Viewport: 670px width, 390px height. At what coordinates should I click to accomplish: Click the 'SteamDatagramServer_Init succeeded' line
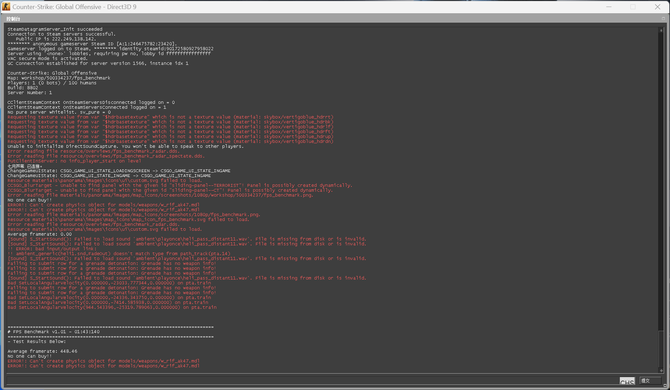(55, 29)
